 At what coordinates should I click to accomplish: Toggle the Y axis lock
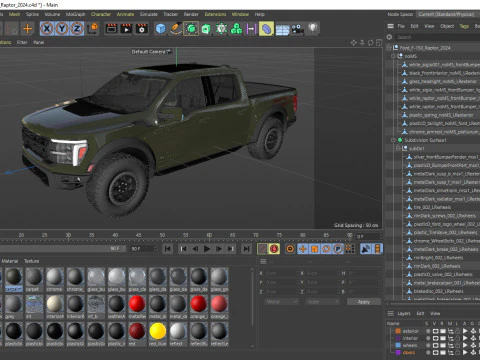point(62,29)
